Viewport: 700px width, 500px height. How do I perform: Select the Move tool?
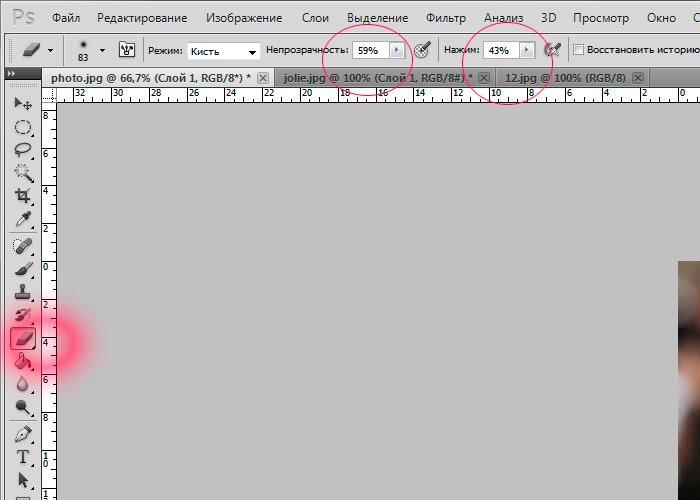pos(23,104)
